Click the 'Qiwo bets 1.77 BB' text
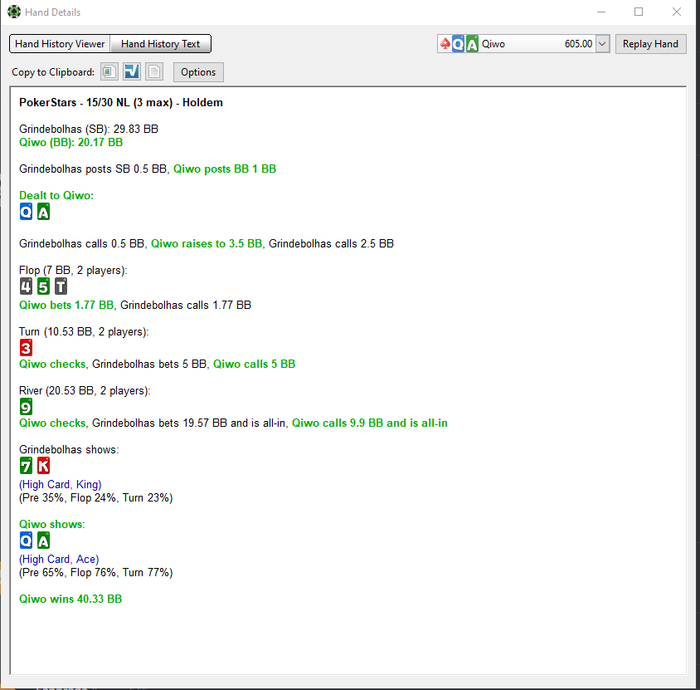Screen dimensions: 700x690 tap(66, 305)
